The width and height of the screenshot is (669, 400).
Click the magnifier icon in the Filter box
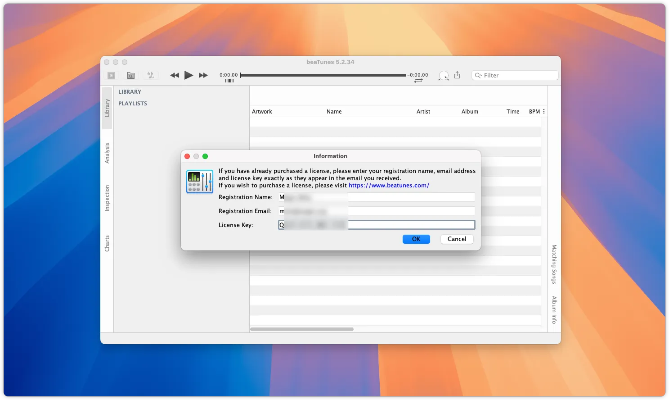pyautogui.click(x=479, y=75)
